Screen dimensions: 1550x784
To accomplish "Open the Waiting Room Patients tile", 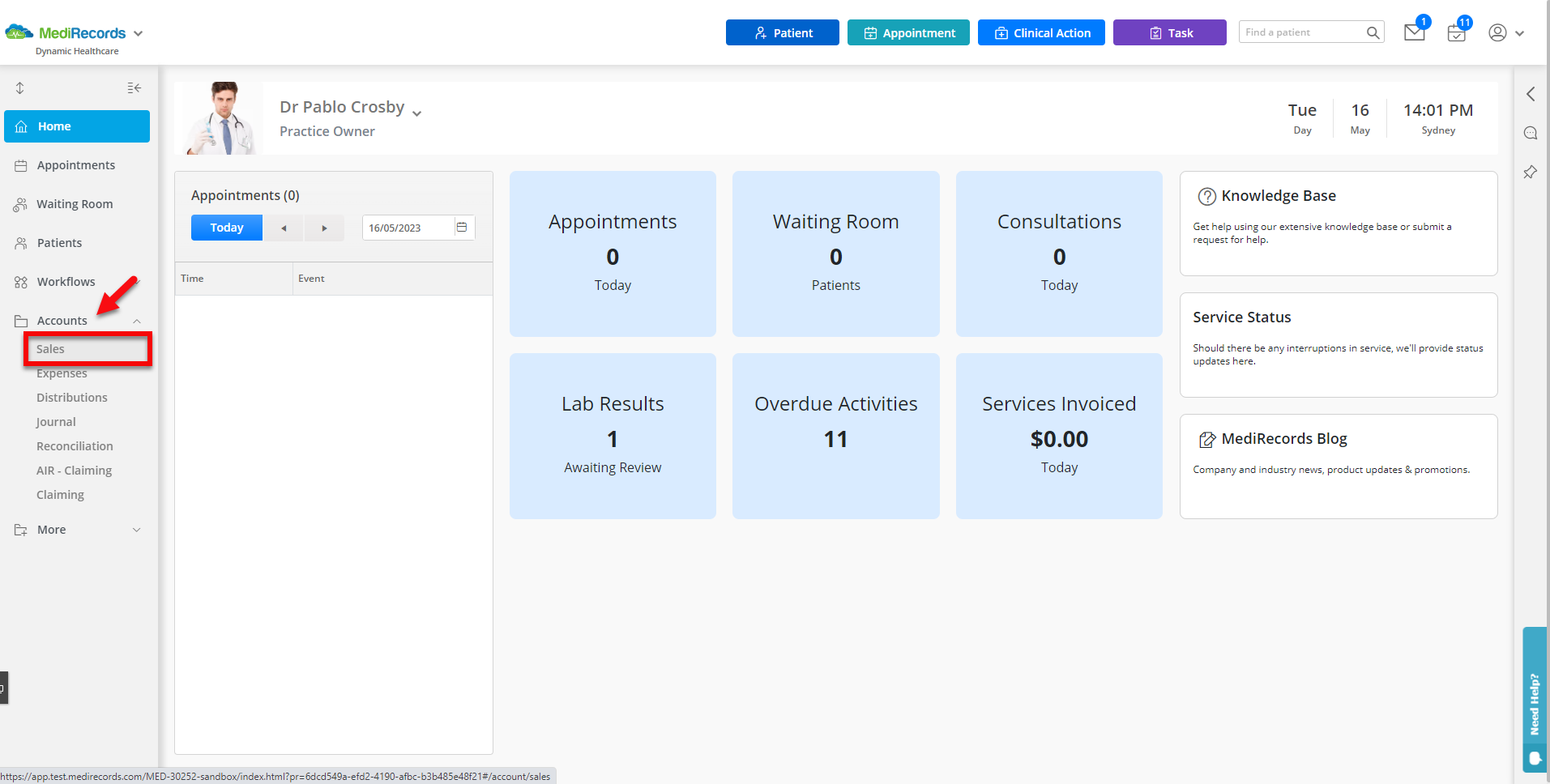I will click(836, 254).
